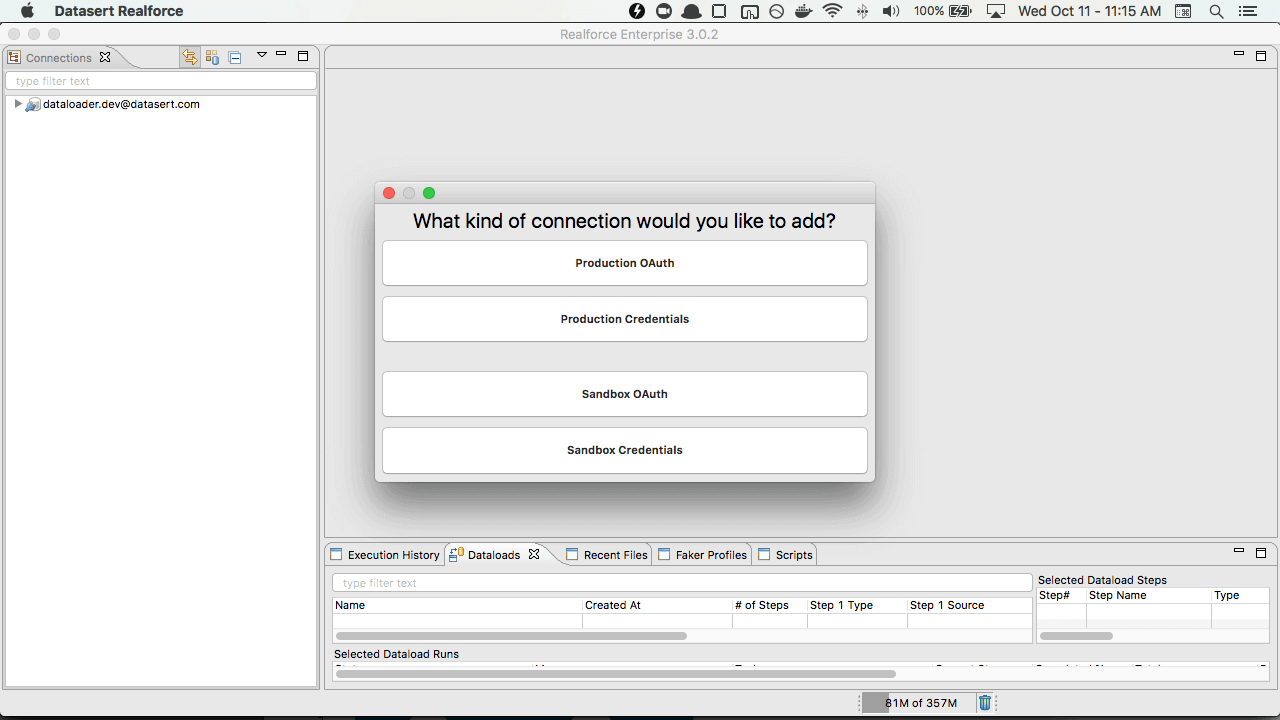The image size is (1280, 720).
Task: Click the Dataloads table horizontal scrollbar
Action: (511, 636)
